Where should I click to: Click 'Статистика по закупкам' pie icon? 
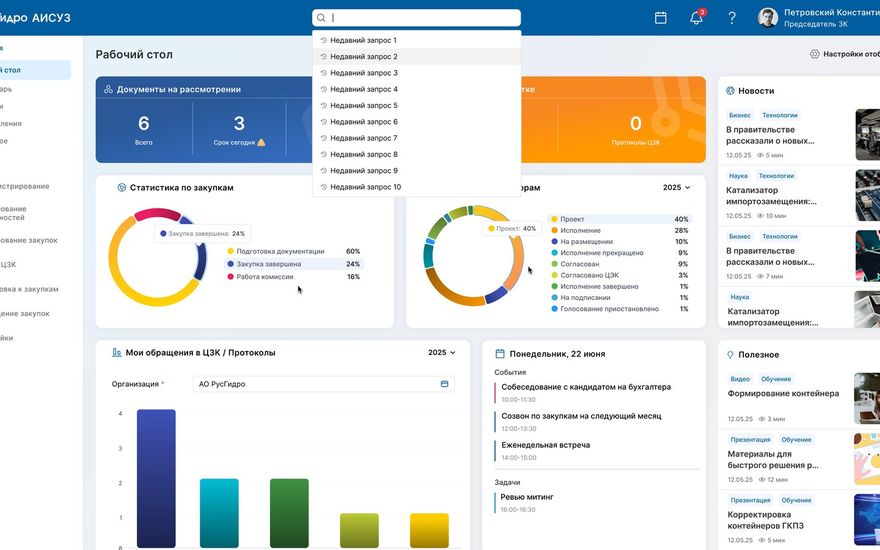point(121,187)
